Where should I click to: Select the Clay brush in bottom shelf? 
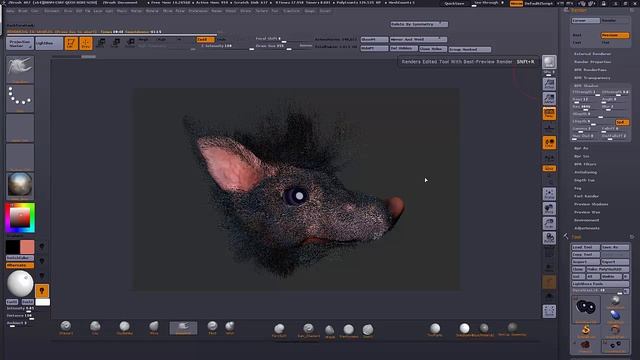pyautogui.click(x=95, y=327)
